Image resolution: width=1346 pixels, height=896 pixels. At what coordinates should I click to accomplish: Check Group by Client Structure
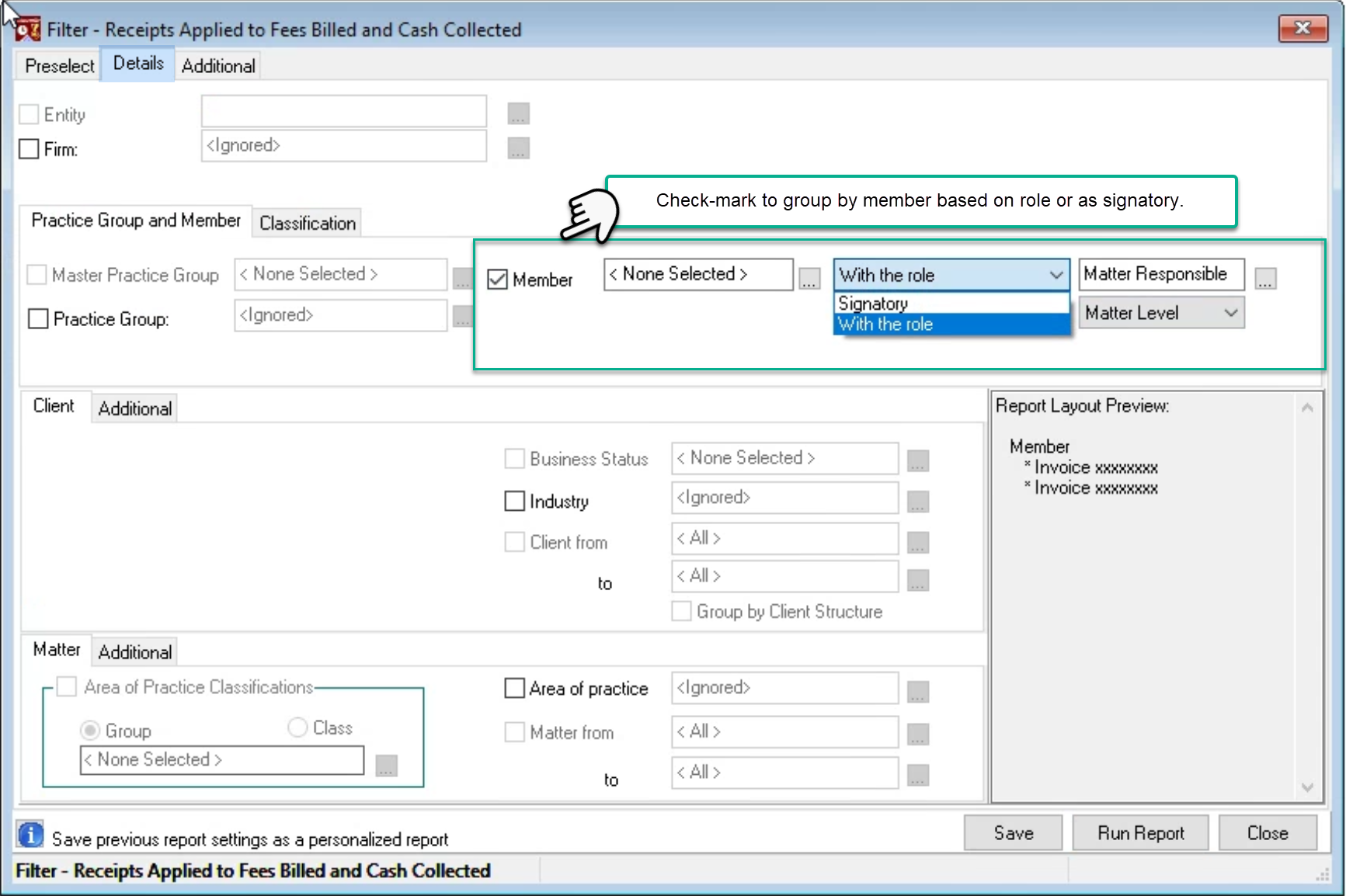coord(682,611)
